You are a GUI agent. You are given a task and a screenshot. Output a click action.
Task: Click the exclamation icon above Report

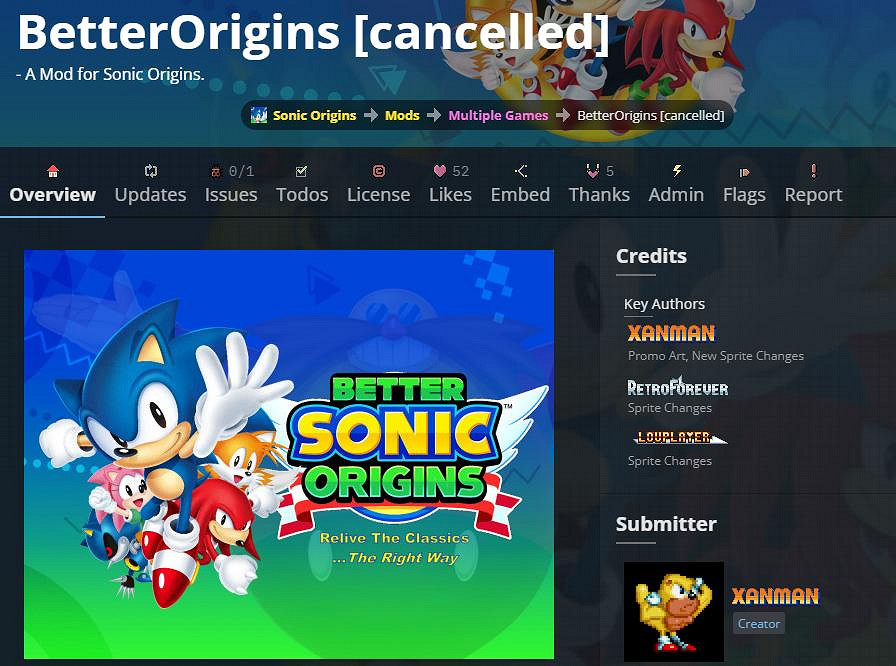pyautogui.click(x=814, y=170)
